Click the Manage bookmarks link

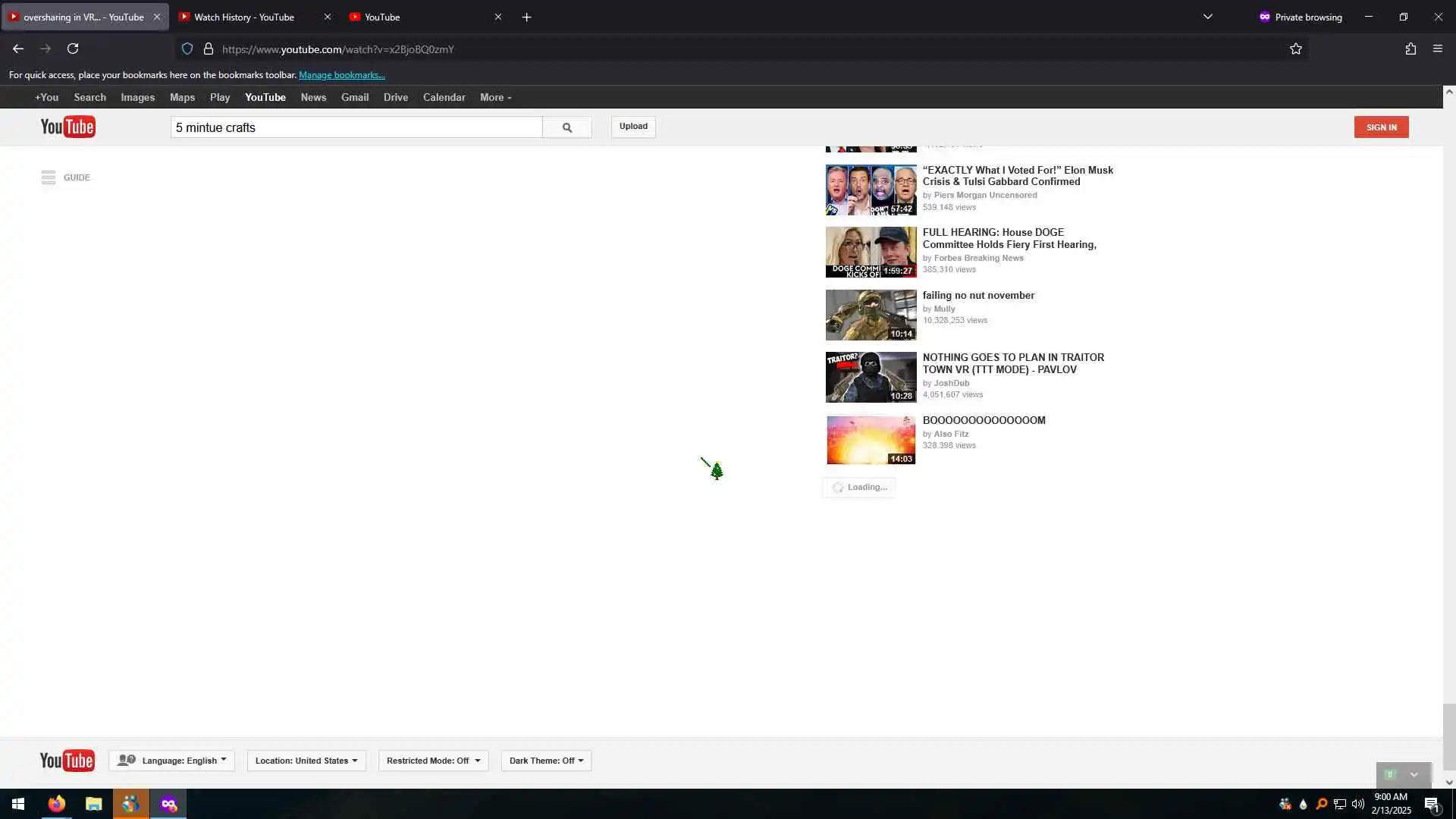click(341, 75)
